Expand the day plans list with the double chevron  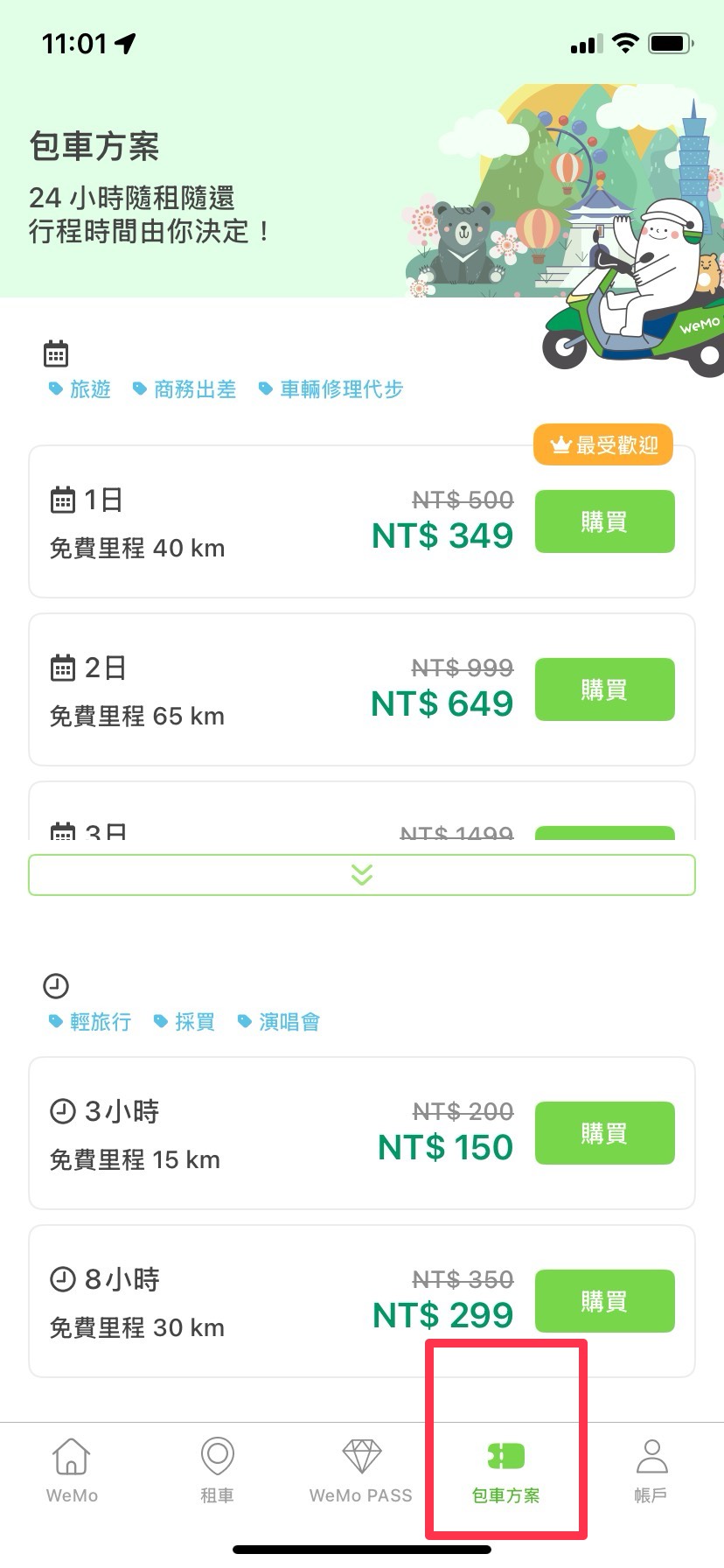click(362, 875)
